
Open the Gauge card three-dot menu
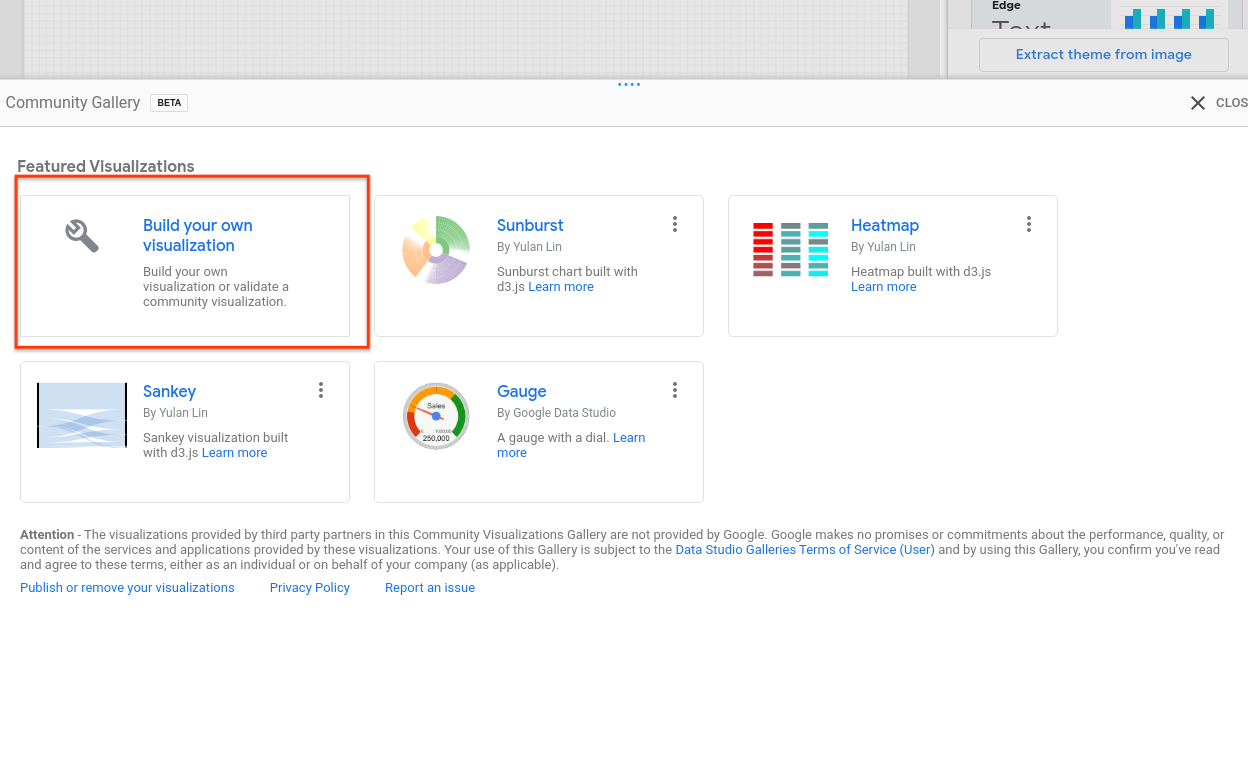[675, 391]
